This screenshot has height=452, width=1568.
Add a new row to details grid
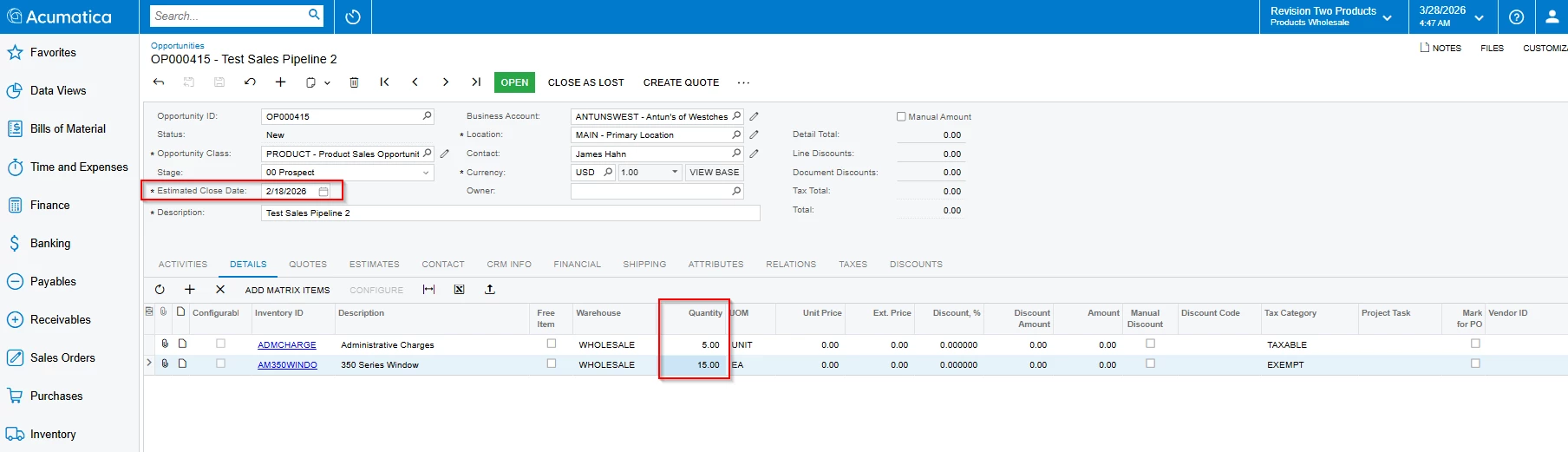tap(190, 290)
